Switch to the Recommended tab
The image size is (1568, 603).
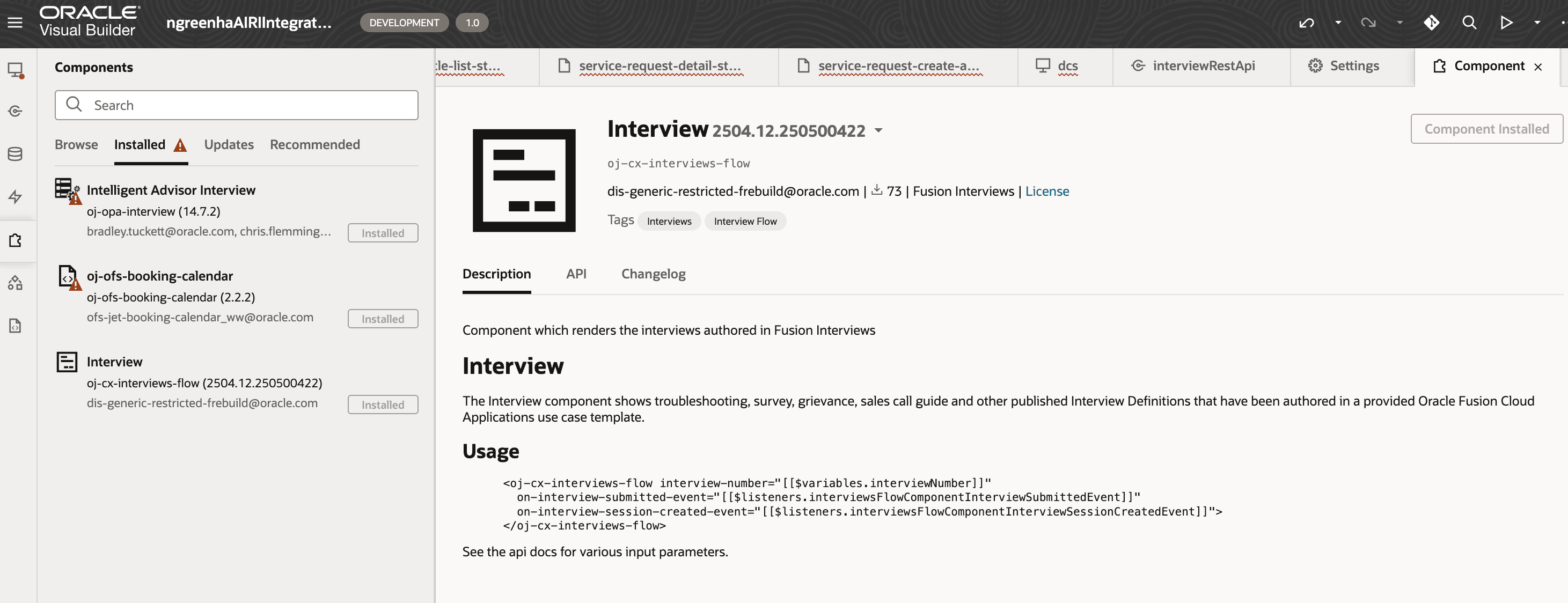coord(314,145)
